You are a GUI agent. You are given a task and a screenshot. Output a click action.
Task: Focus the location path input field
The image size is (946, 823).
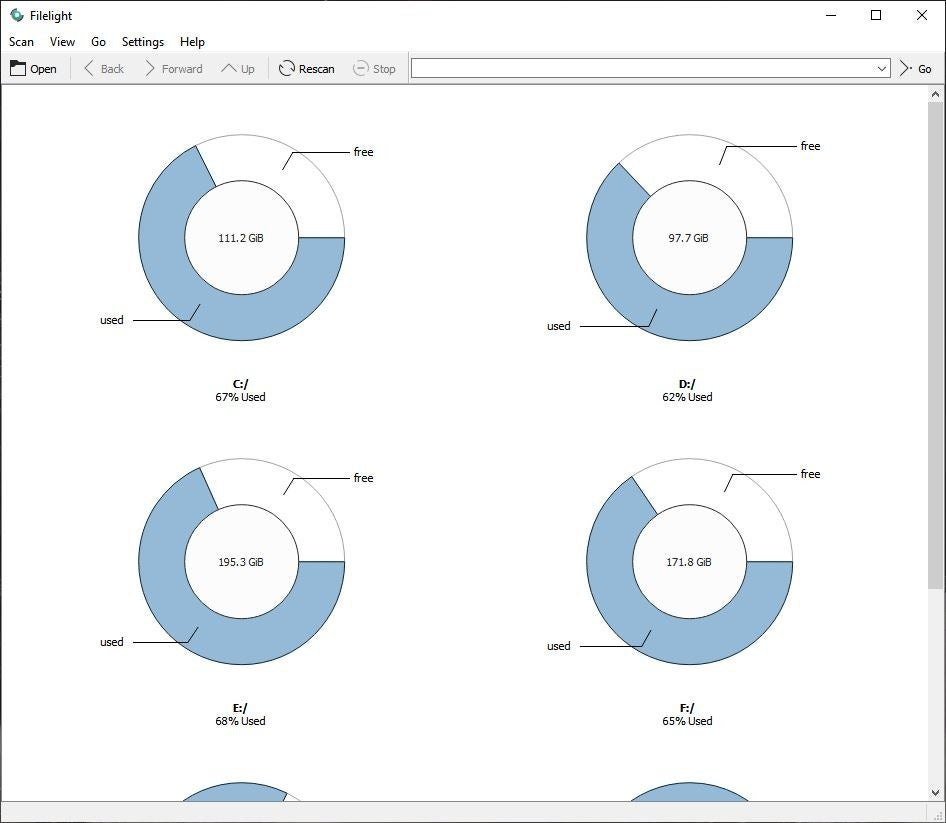[x=643, y=68]
